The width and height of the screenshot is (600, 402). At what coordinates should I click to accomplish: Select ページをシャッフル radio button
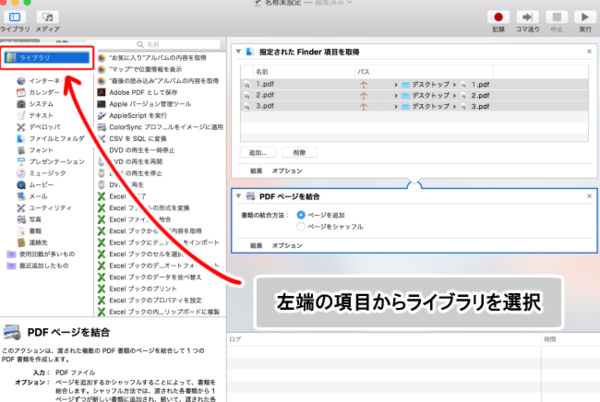click(x=301, y=226)
